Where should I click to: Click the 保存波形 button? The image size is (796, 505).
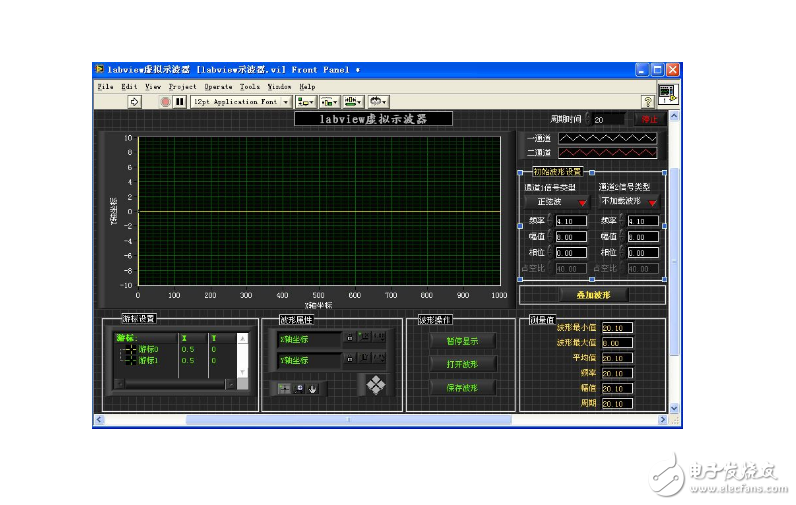462,388
